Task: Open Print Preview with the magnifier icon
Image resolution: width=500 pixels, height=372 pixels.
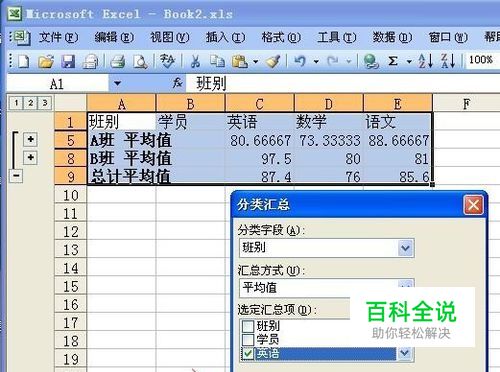Action: [x=140, y=62]
